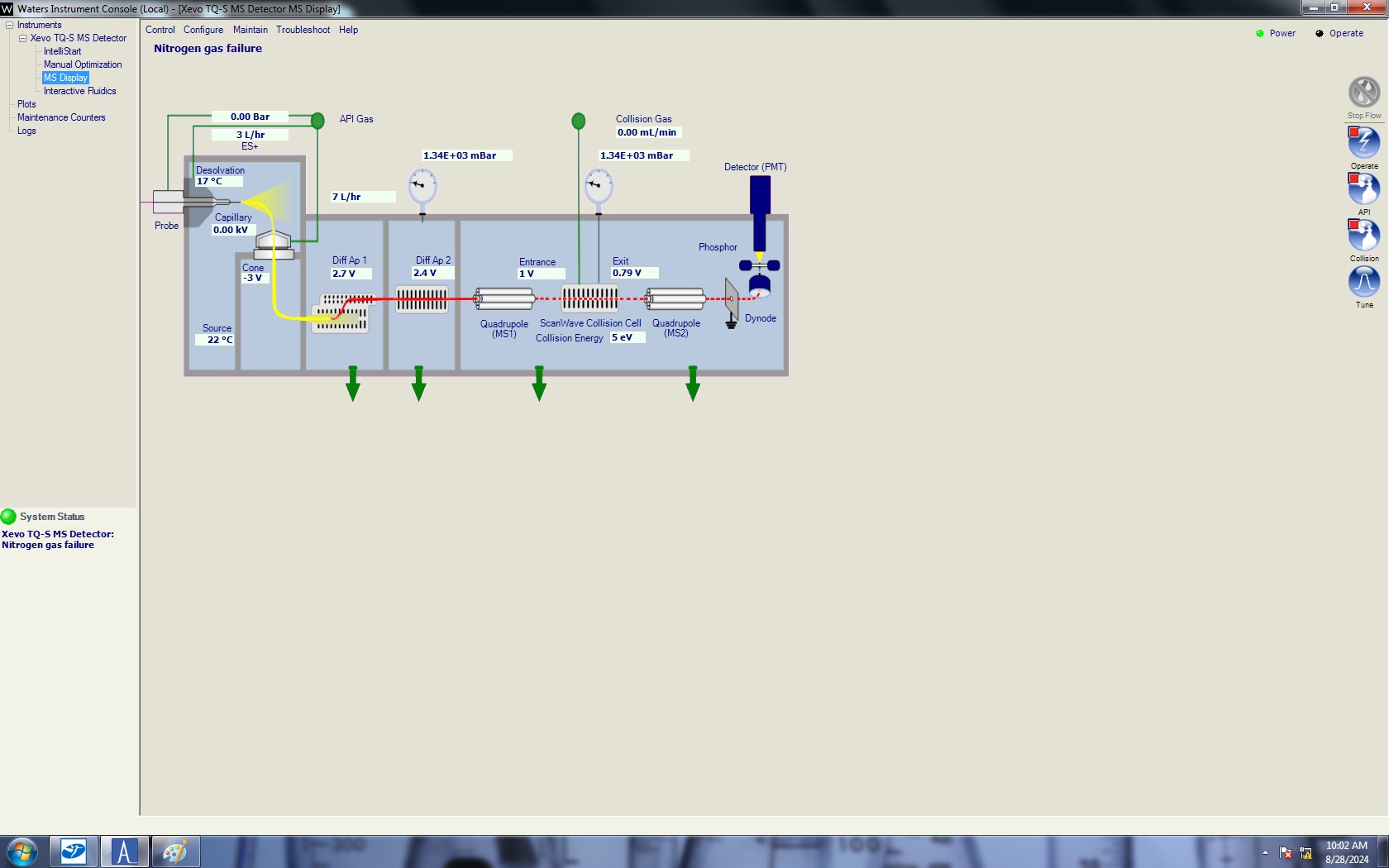Viewport: 1389px width, 868px height.
Task: Click the Diff Ap 1 ion guide graphic
Action: point(342,313)
